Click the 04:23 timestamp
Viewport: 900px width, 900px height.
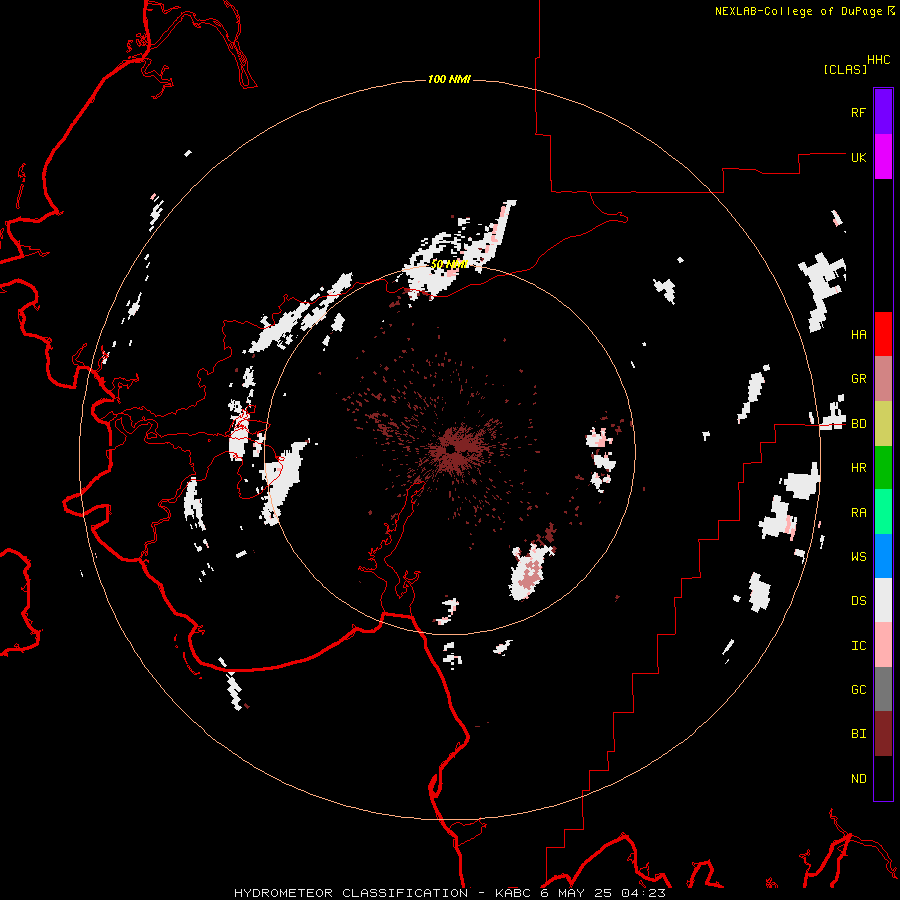(x=642, y=893)
